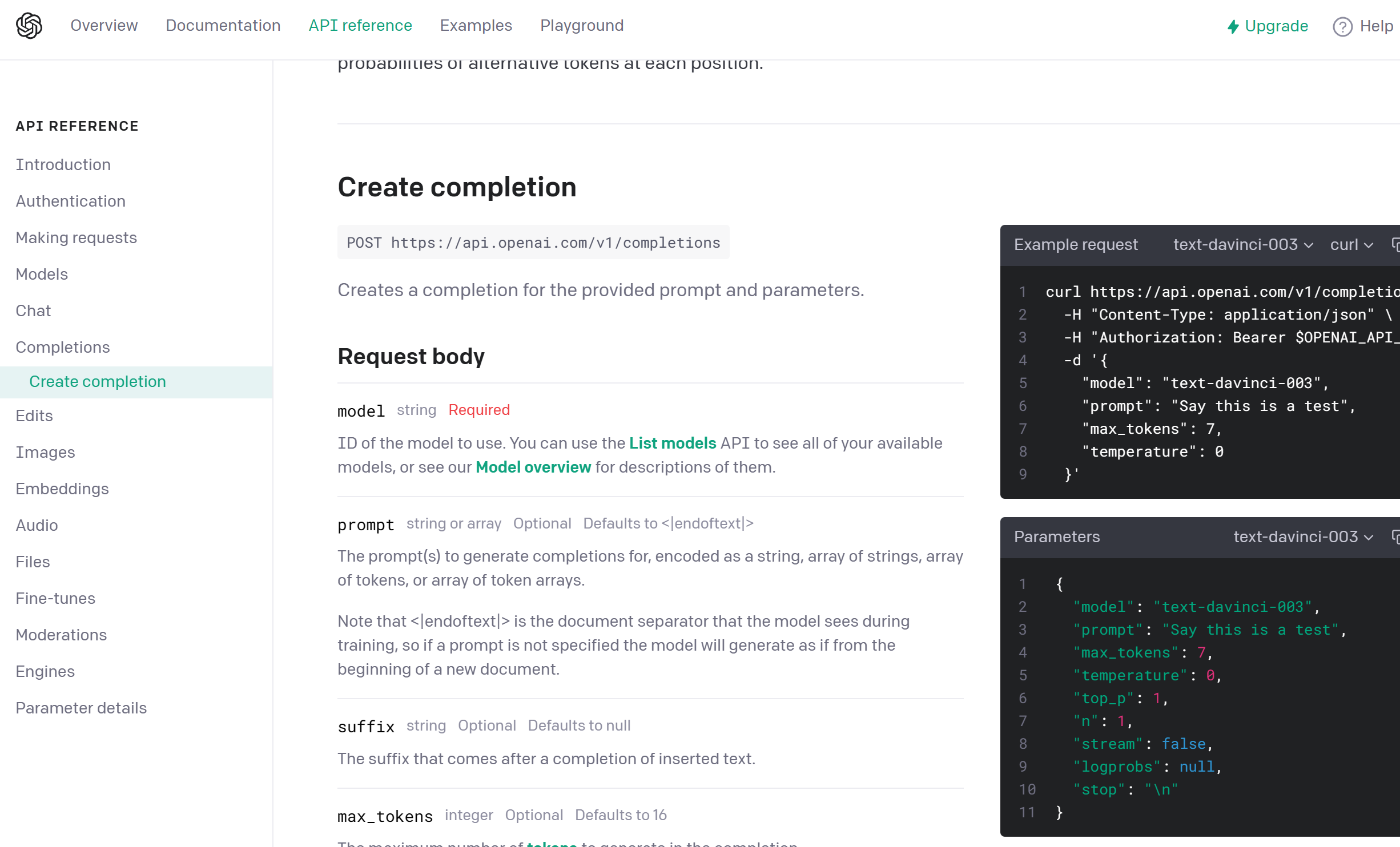Copy the Parameters code block
Viewport: 1400px width, 847px height.
(1395, 537)
